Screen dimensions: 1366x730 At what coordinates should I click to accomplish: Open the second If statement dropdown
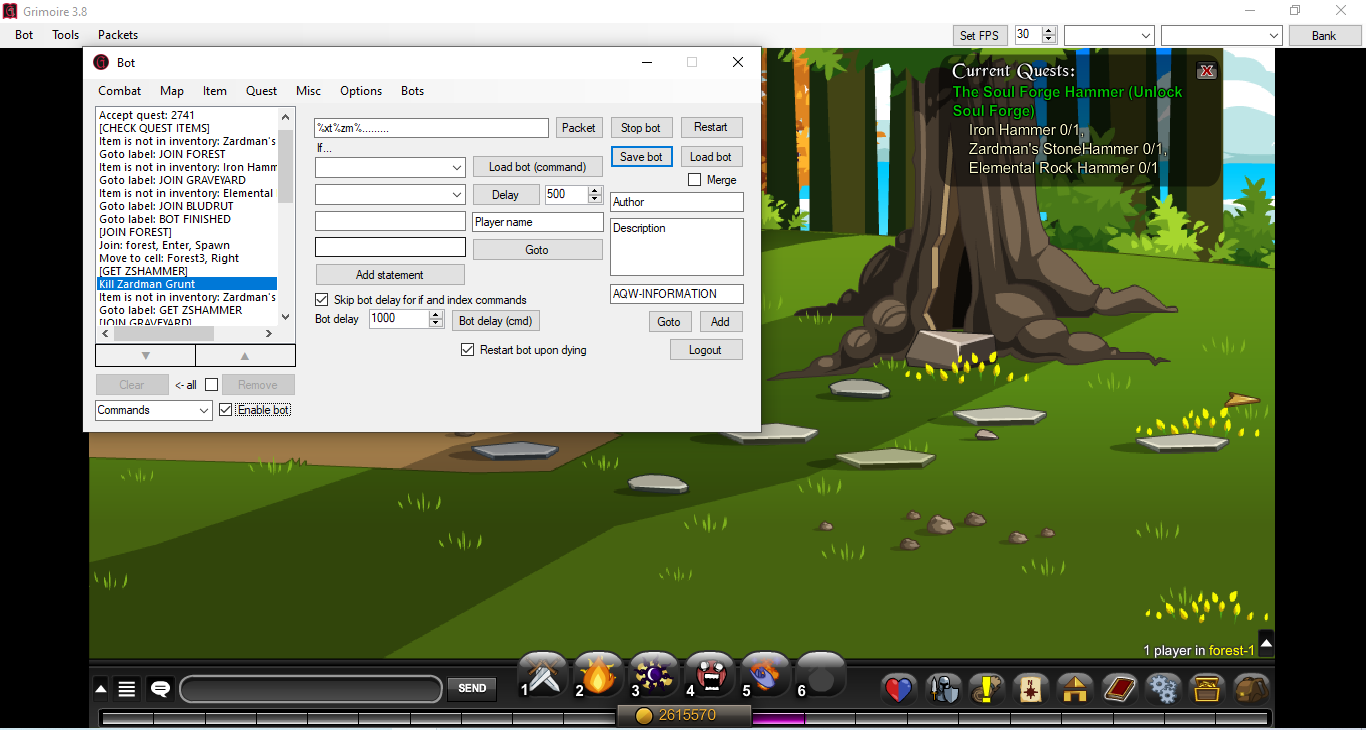point(390,194)
